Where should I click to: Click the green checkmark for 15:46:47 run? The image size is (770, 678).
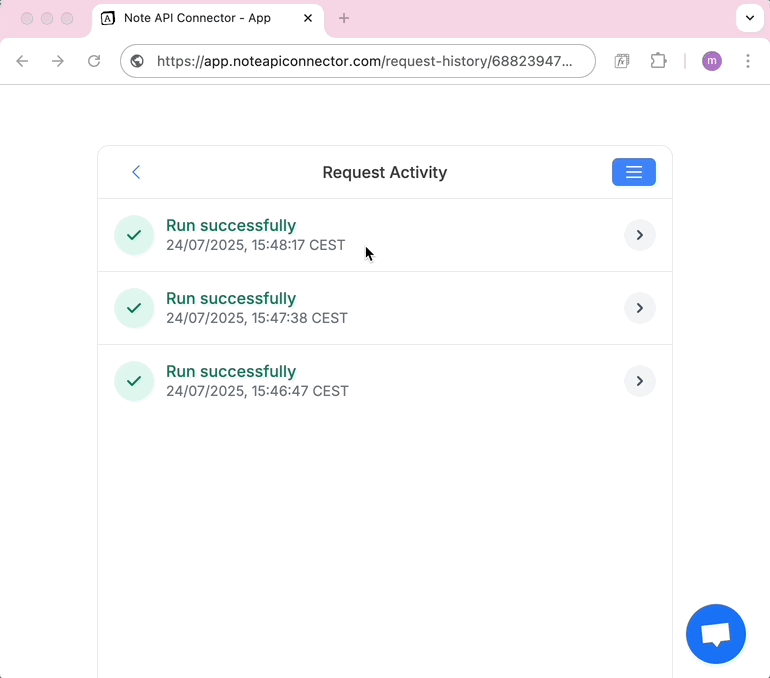134,381
